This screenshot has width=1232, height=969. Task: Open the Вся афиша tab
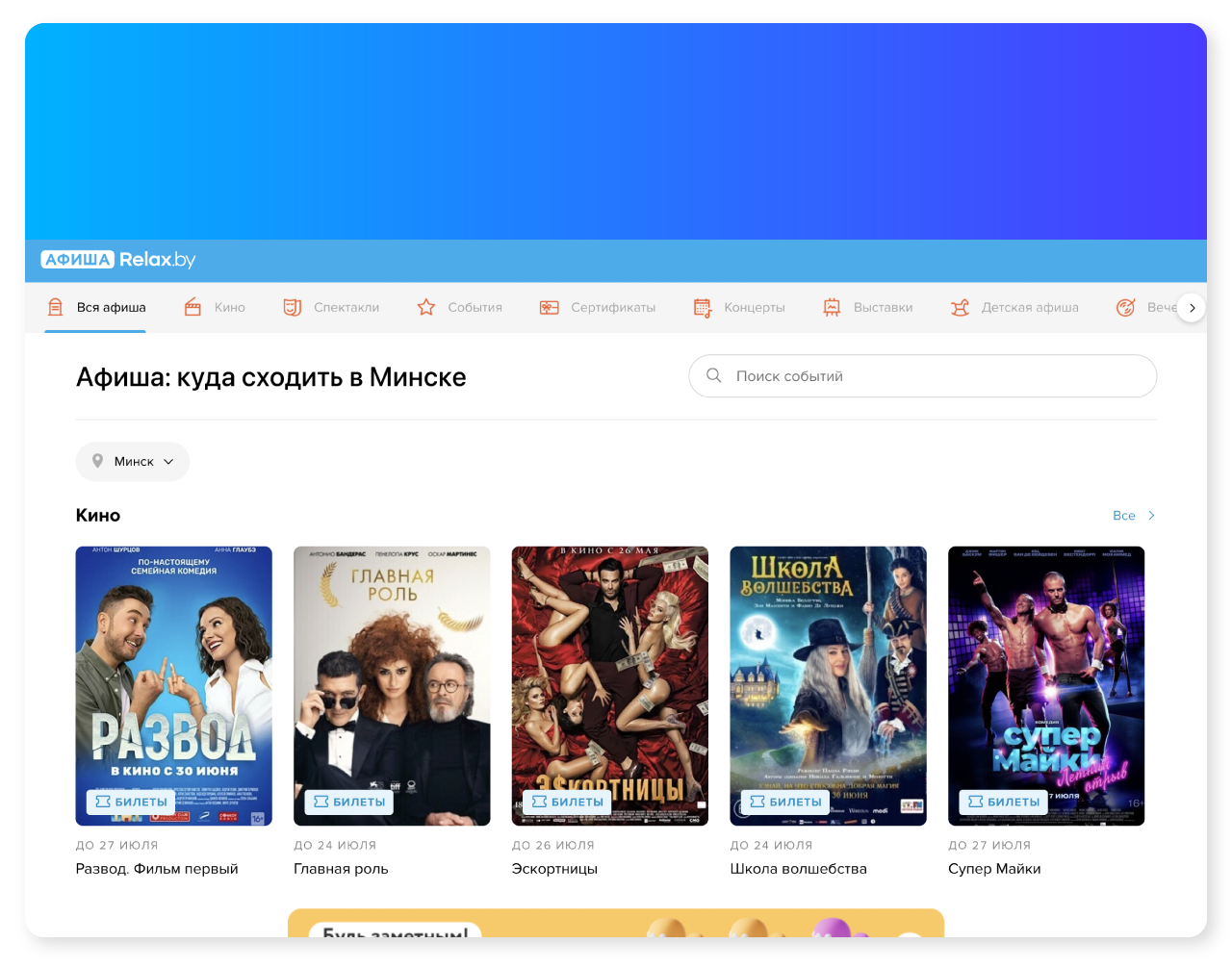(95, 308)
